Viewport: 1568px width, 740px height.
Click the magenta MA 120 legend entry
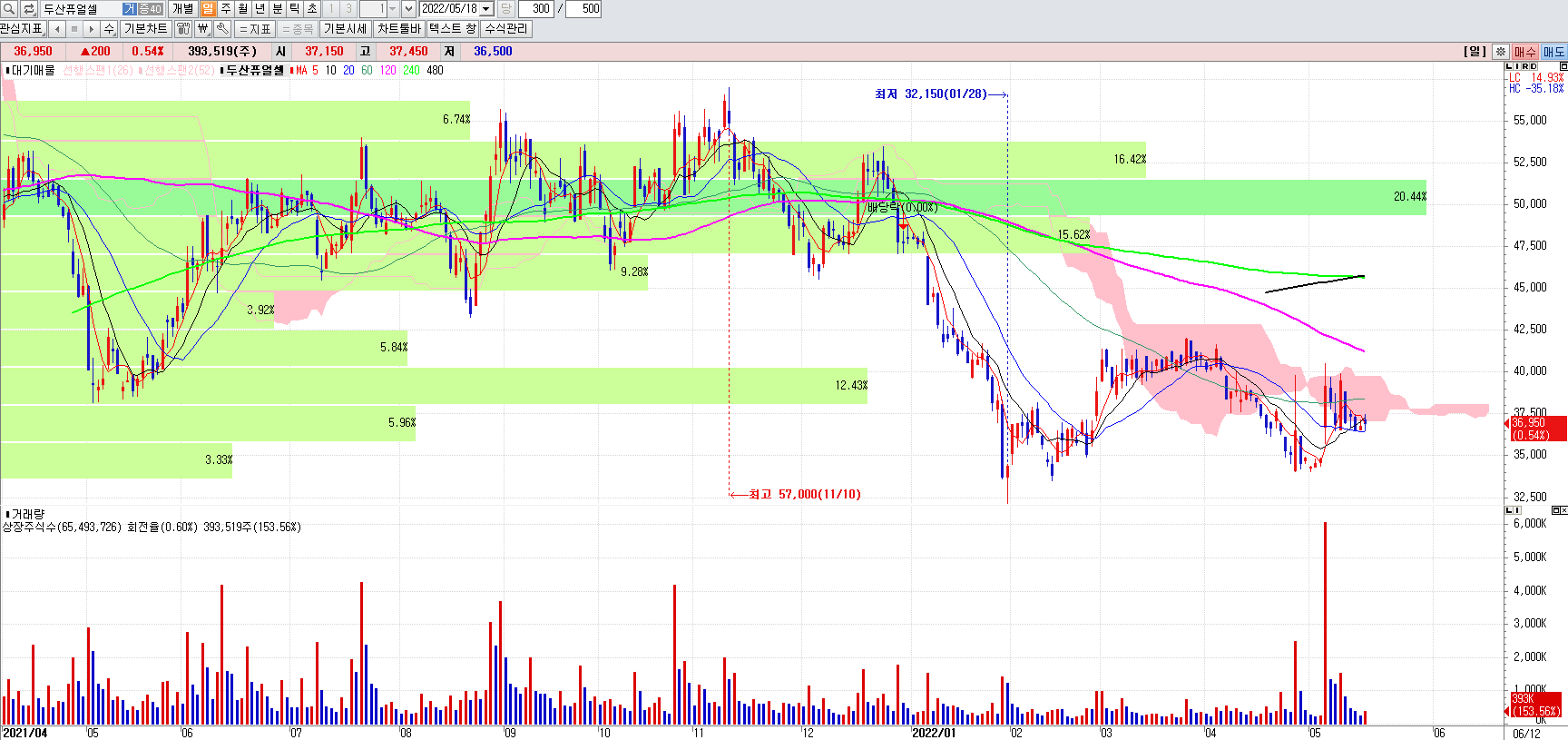pyautogui.click(x=387, y=70)
